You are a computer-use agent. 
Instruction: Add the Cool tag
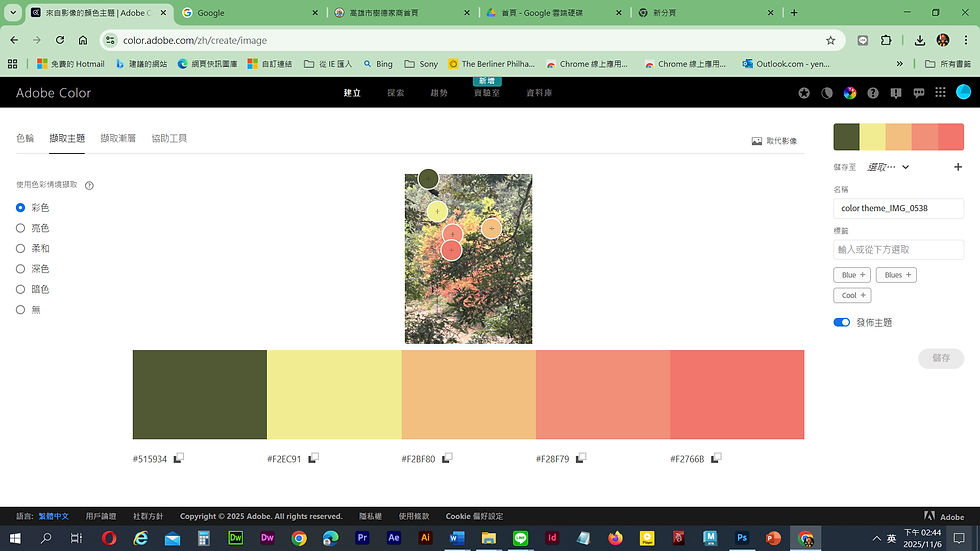[x=852, y=295]
